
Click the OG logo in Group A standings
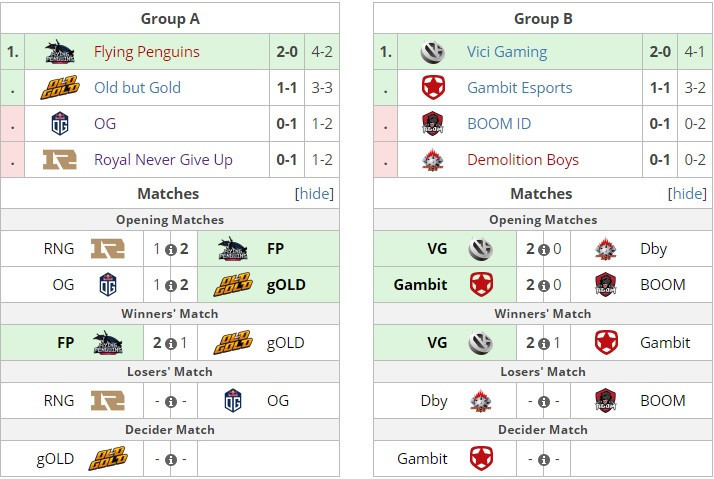pyautogui.click(x=60, y=123)
